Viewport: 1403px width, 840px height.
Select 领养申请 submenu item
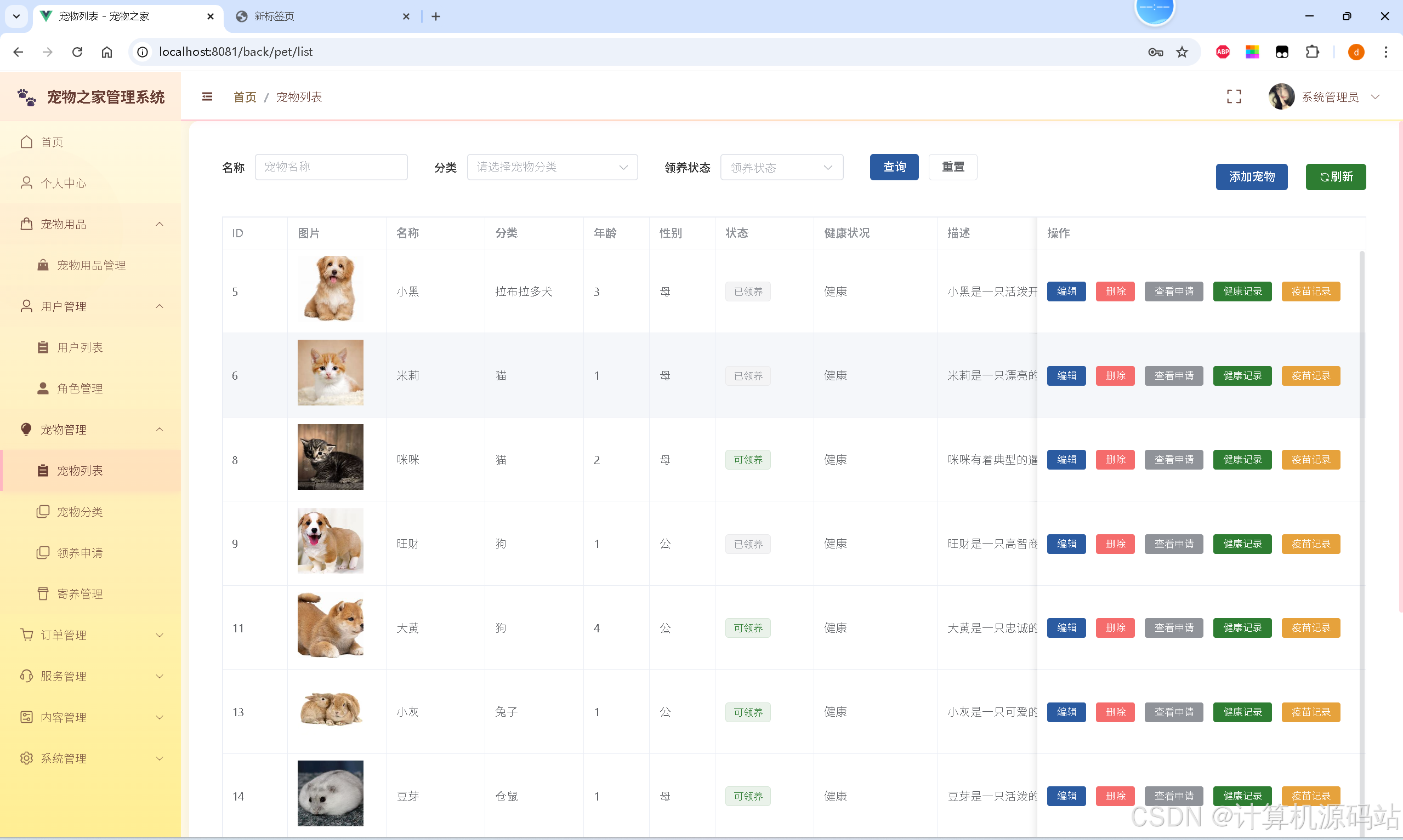point(90,553)
